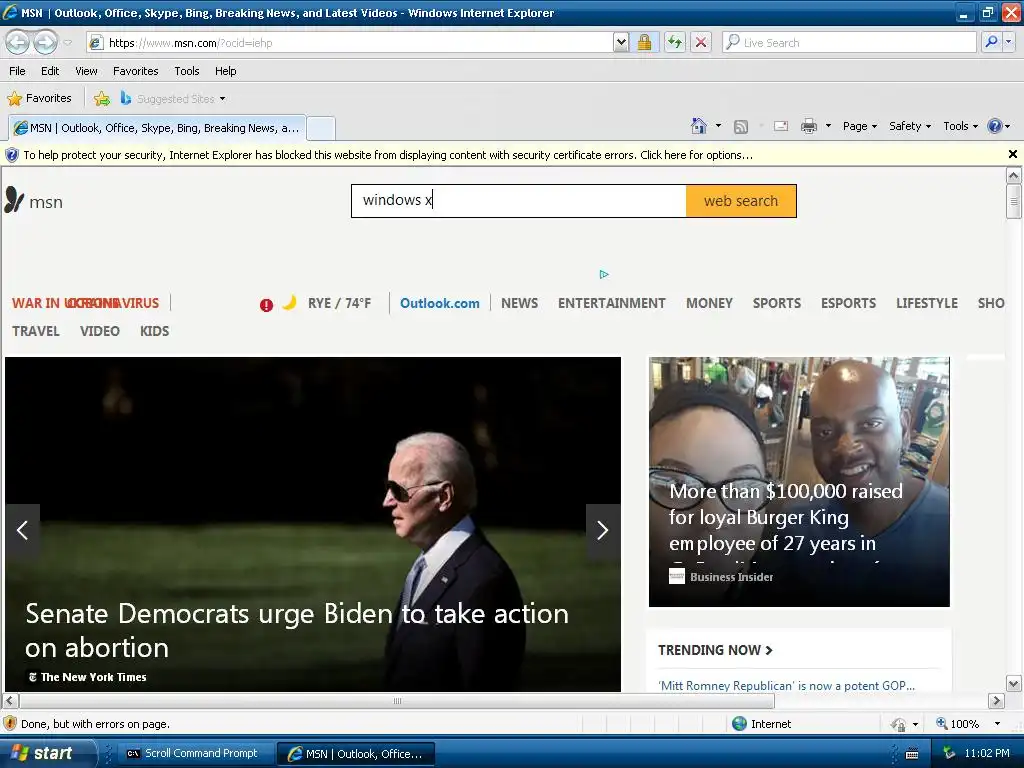The width and height of the screenshot is (1024, 768).
Task: Click the Windows start button
Action: 44,753
